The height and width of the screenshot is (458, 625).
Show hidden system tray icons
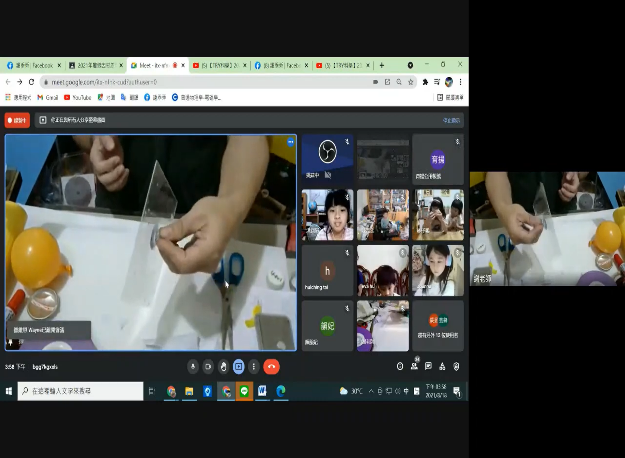click(371, 391)
